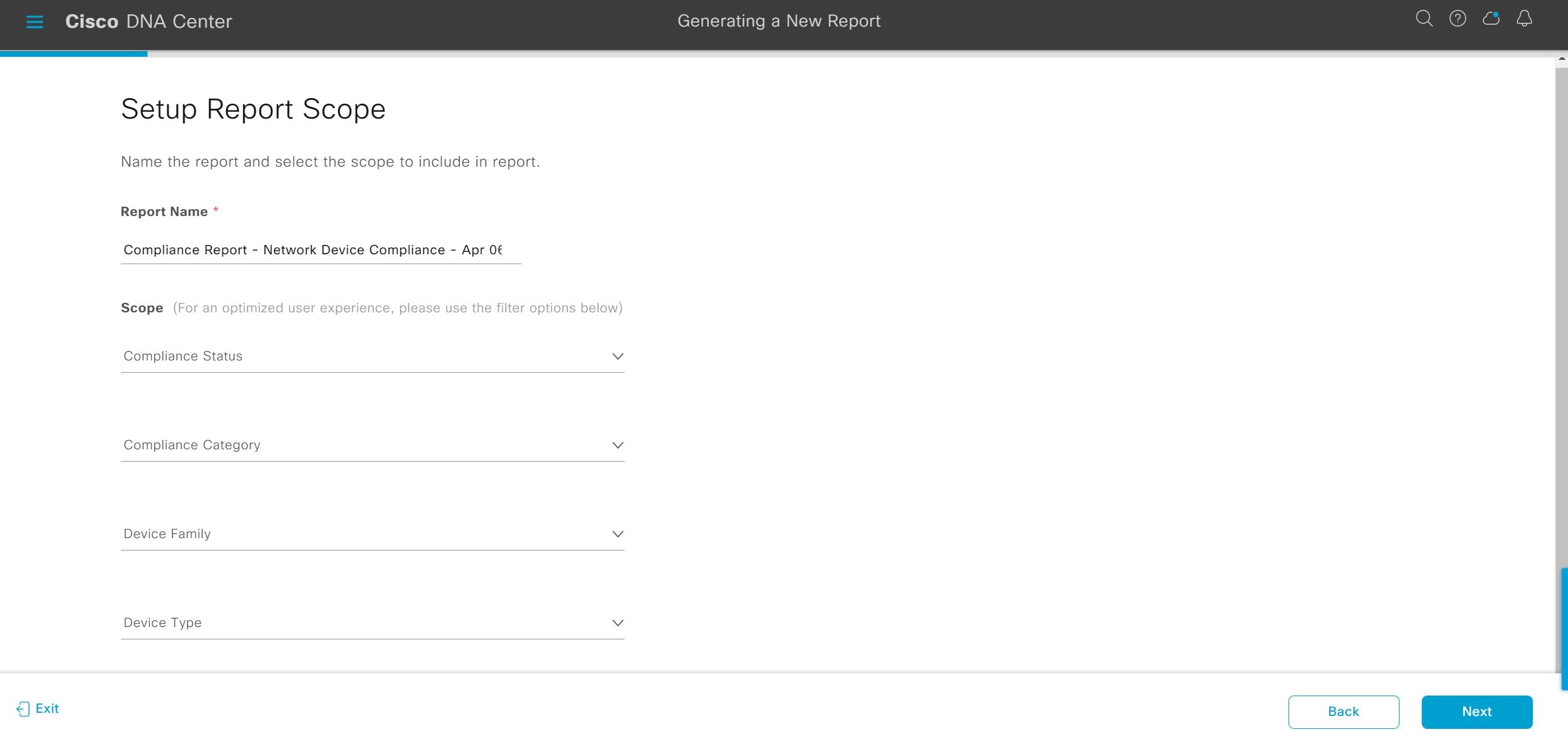Open the hamburger navigation menu
Screen dimensions: 1568x740
[x=35, y=22]
